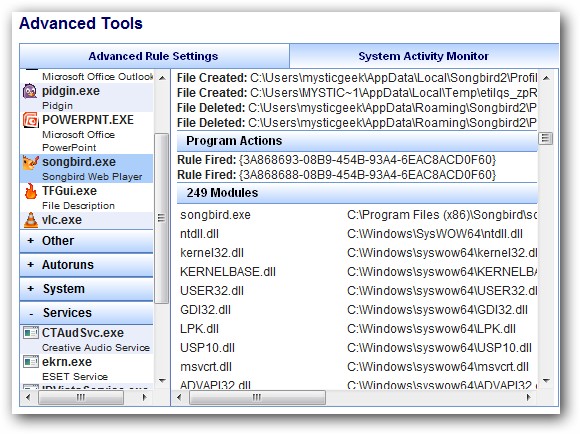
Task: Click left panel vertical scrollbar thumb
Action: [x=162, y=218]
